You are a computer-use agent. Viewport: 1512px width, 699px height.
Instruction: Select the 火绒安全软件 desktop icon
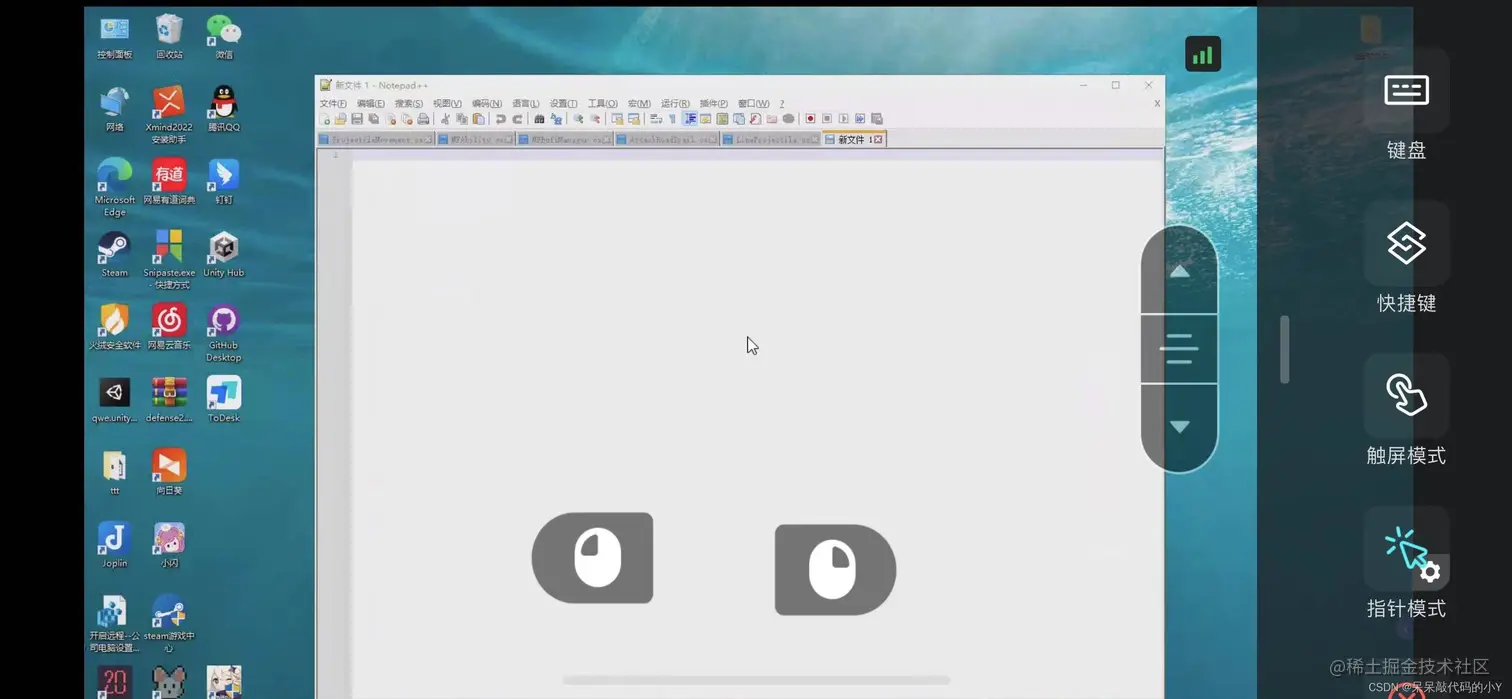(x=114, y=327)
